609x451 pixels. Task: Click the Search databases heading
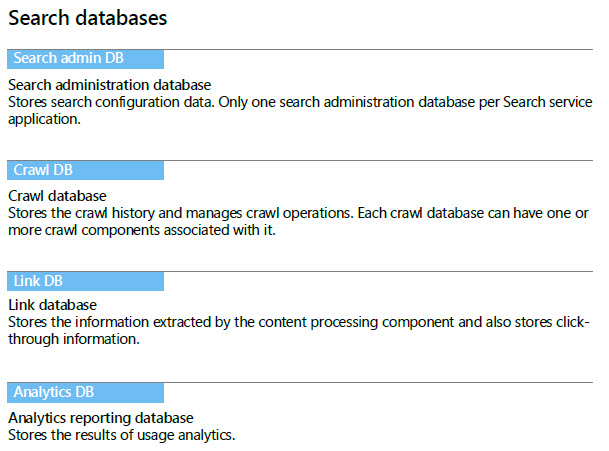click(88, 18)
